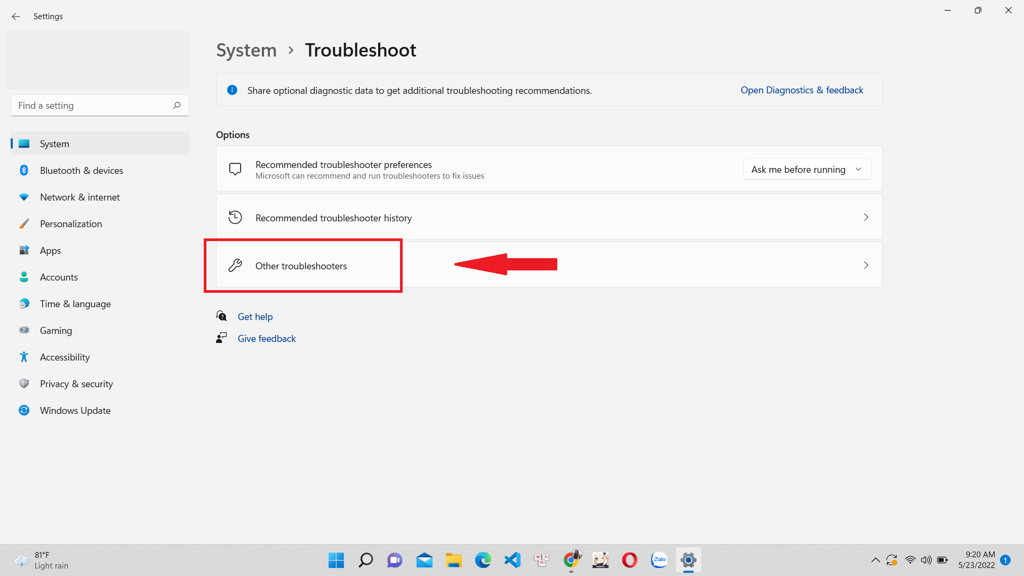Open Teams Chat from the taskbar
This screenshot has height=576, width=1024.
point(395,560)
